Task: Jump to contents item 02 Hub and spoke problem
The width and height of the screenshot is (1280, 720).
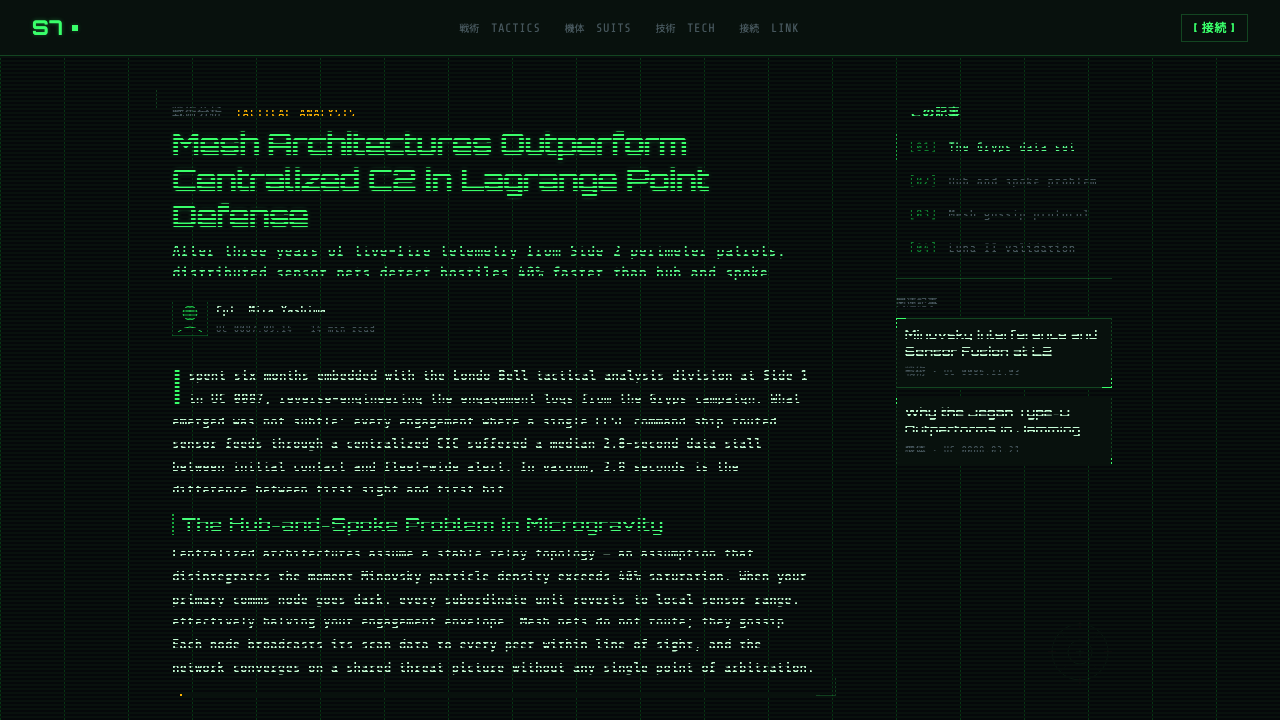Action: point(1004,181)
